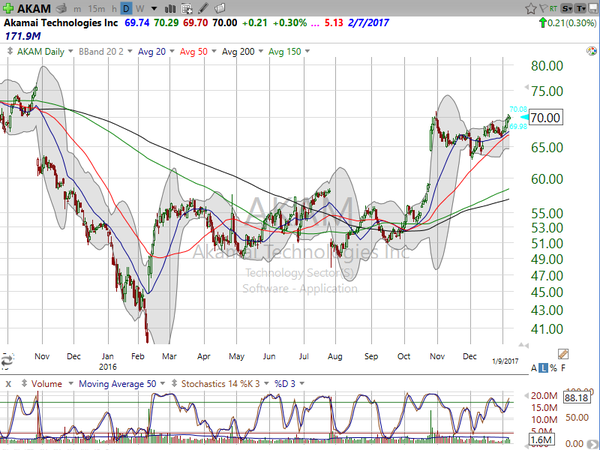This screenshot has width=600, height=450.
Task: Click the pencil edit scale icon
Action: (x=563, y=354)
